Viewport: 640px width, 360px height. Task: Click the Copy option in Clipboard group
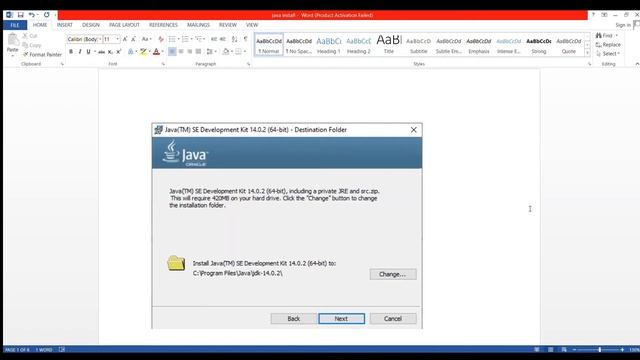pos(32,45)
